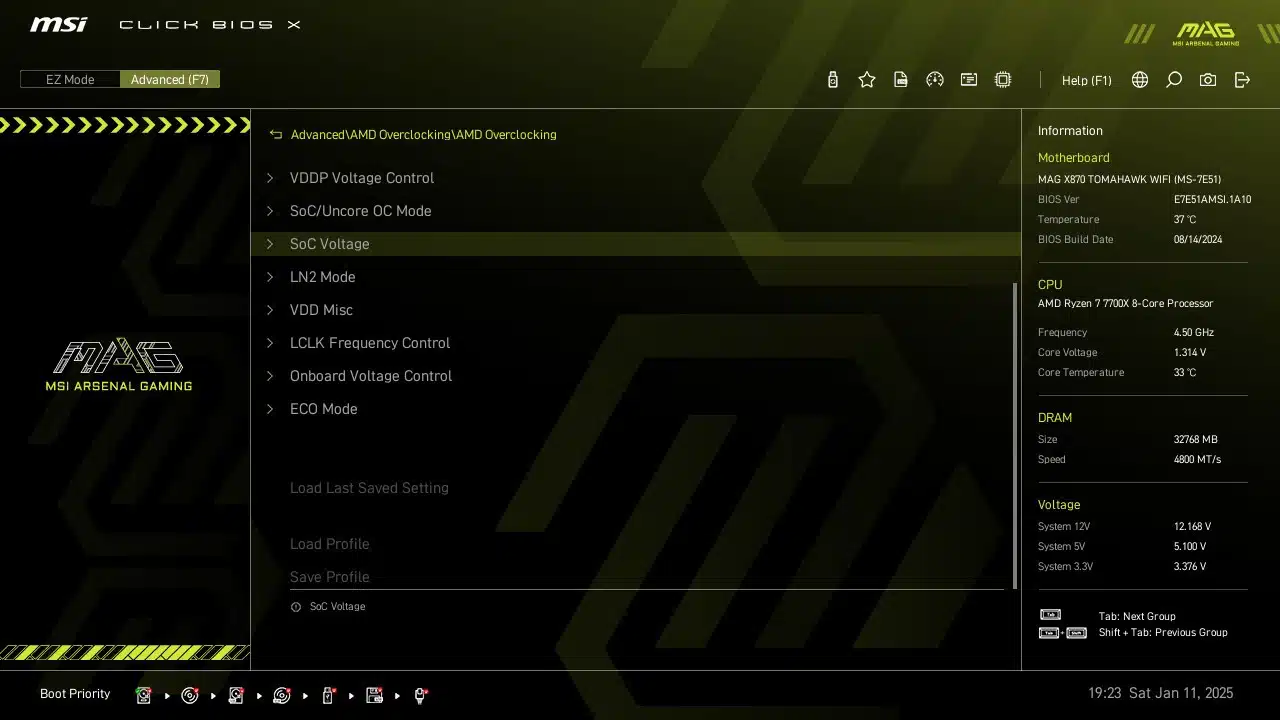
Task: Click the settings list vertical scrollbar
Action: click(1015, 435)
